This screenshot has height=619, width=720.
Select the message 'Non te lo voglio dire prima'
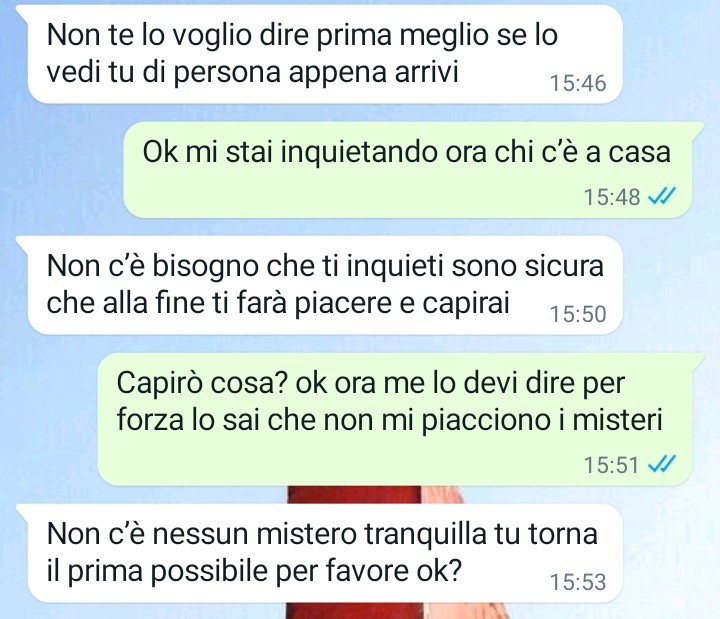[325, 54]
